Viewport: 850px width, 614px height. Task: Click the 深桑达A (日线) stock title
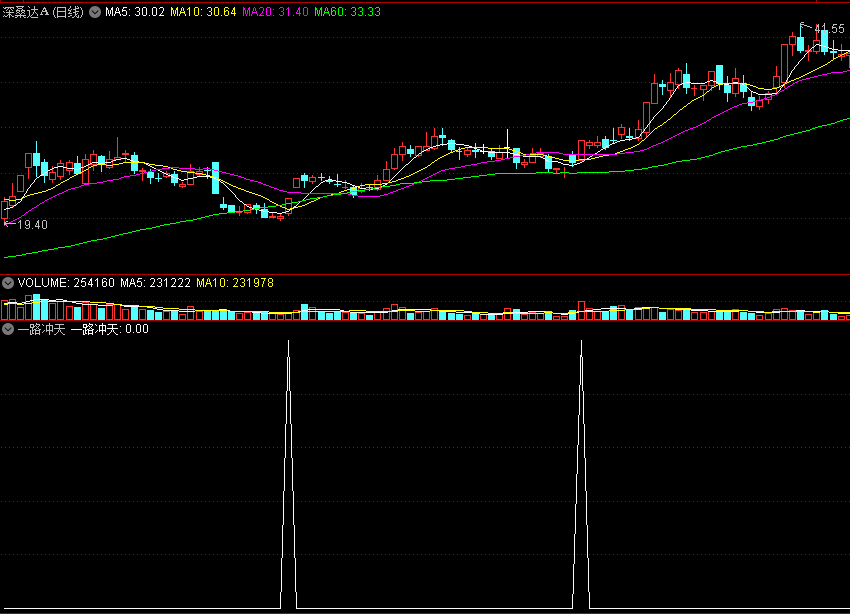(43, 12)
